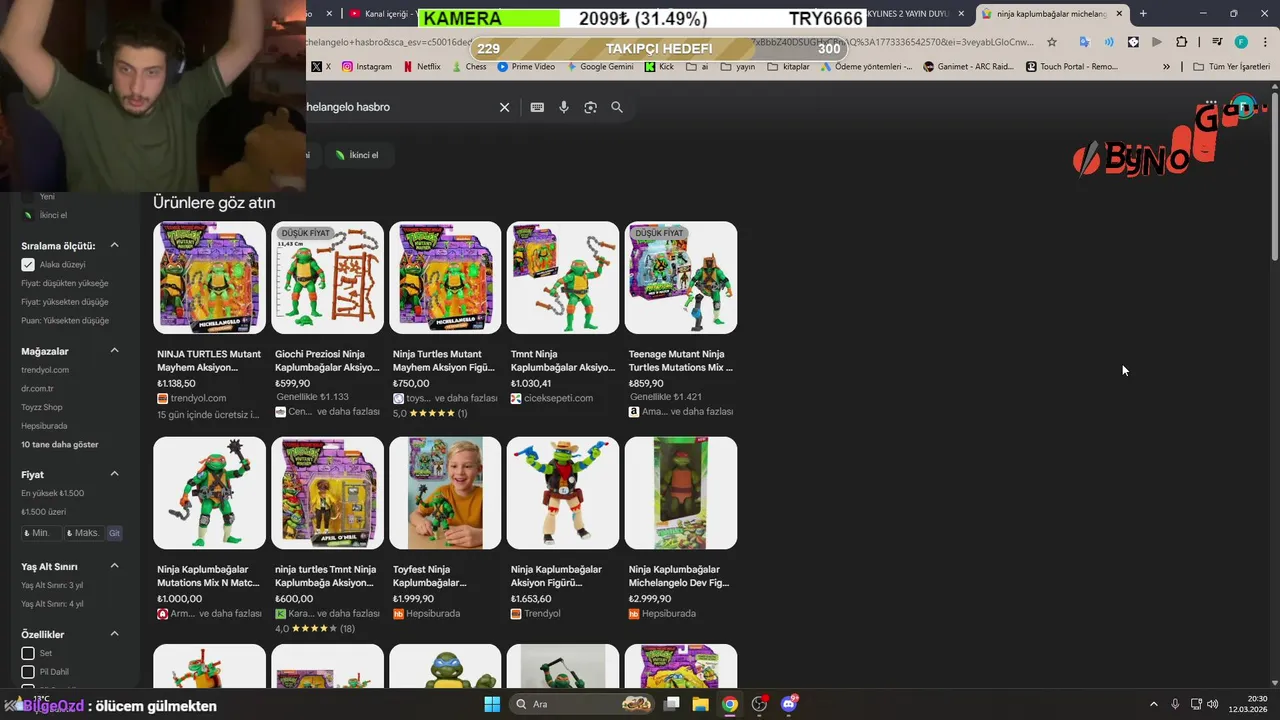Open the Windows Start menu
The height and width of the screenshot is (720, 1280).
coord(492,704)
